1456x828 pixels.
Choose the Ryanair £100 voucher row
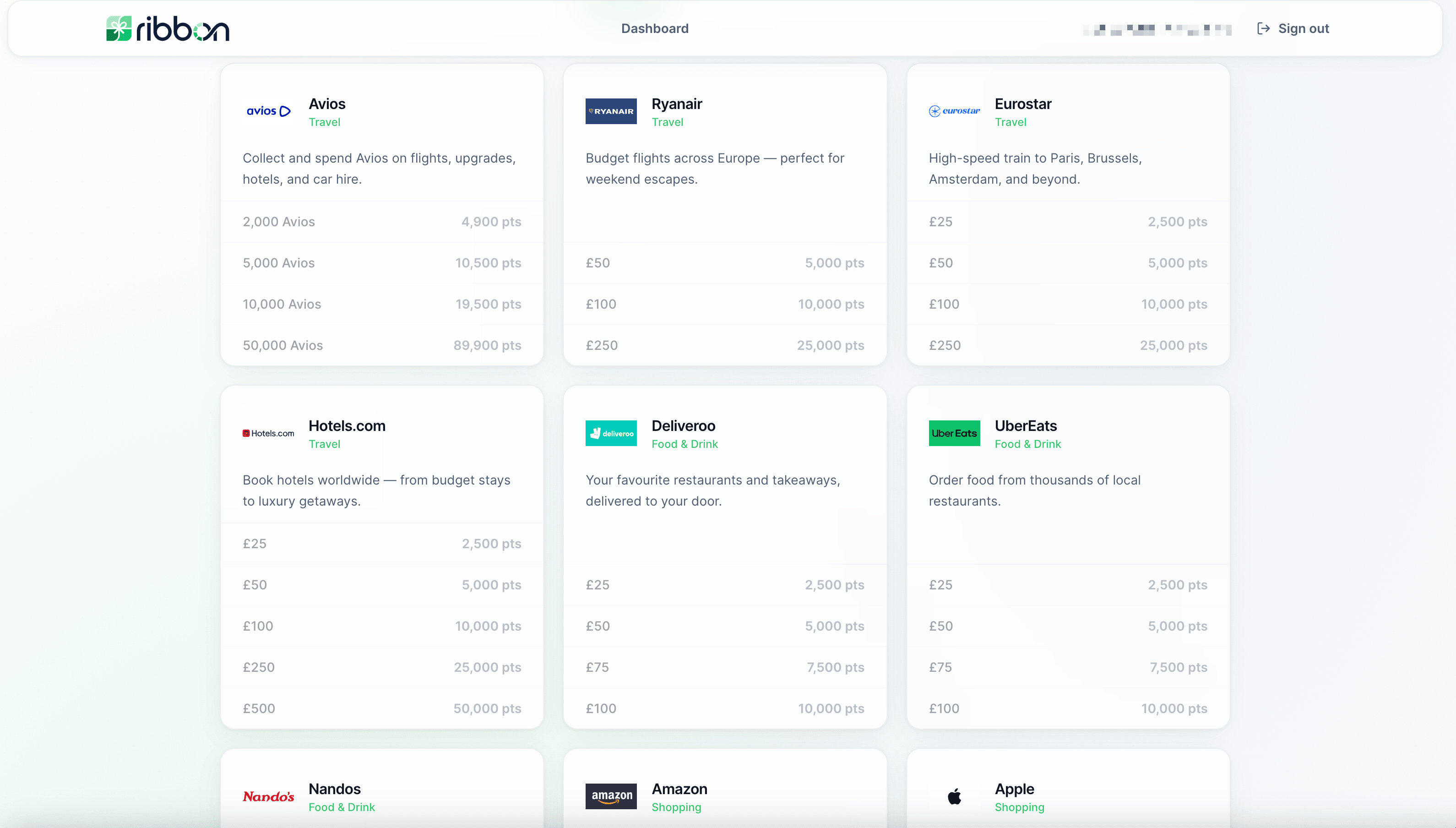[724, 304]
